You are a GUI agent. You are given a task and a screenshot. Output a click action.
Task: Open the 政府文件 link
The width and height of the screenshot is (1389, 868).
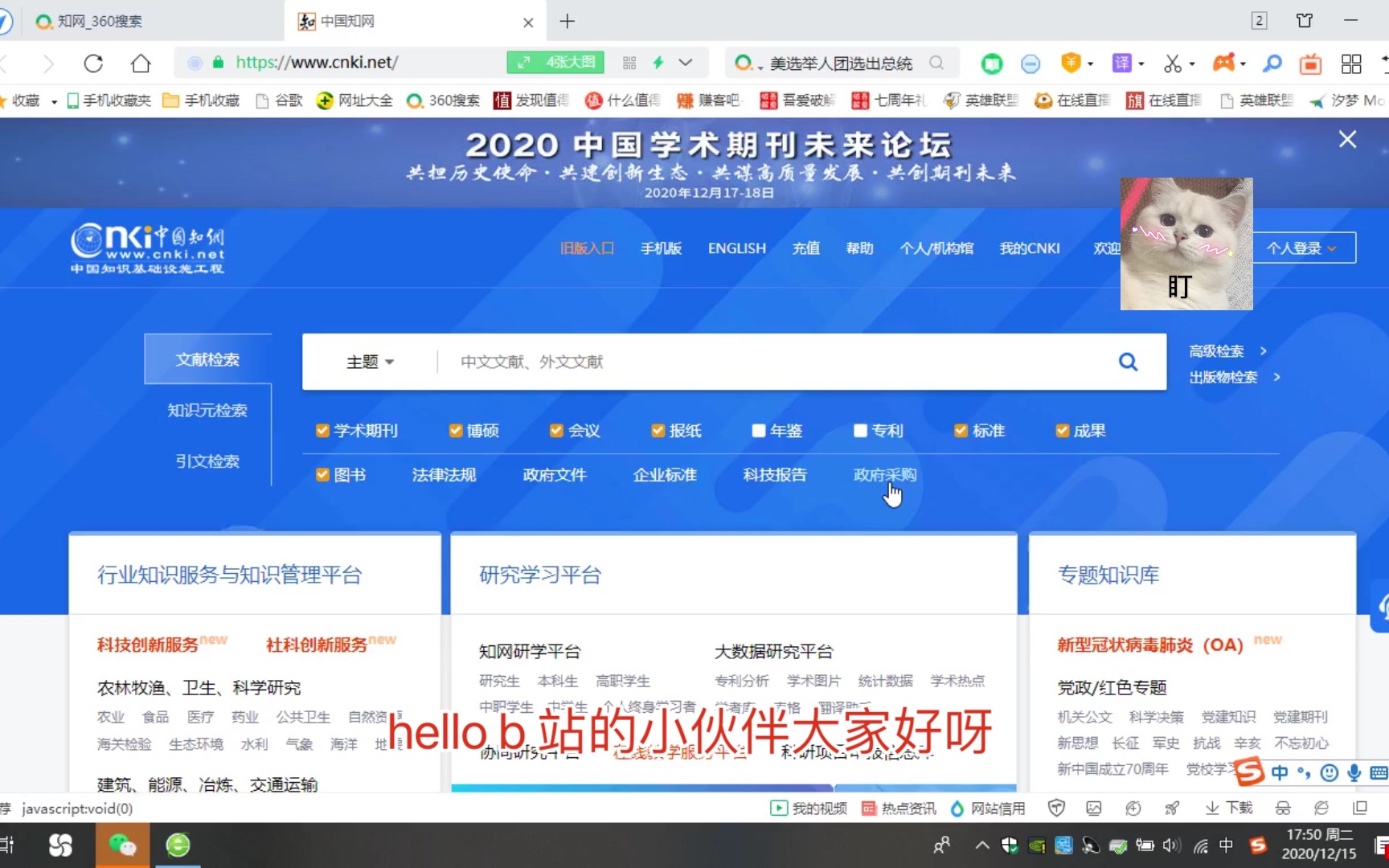555,475
